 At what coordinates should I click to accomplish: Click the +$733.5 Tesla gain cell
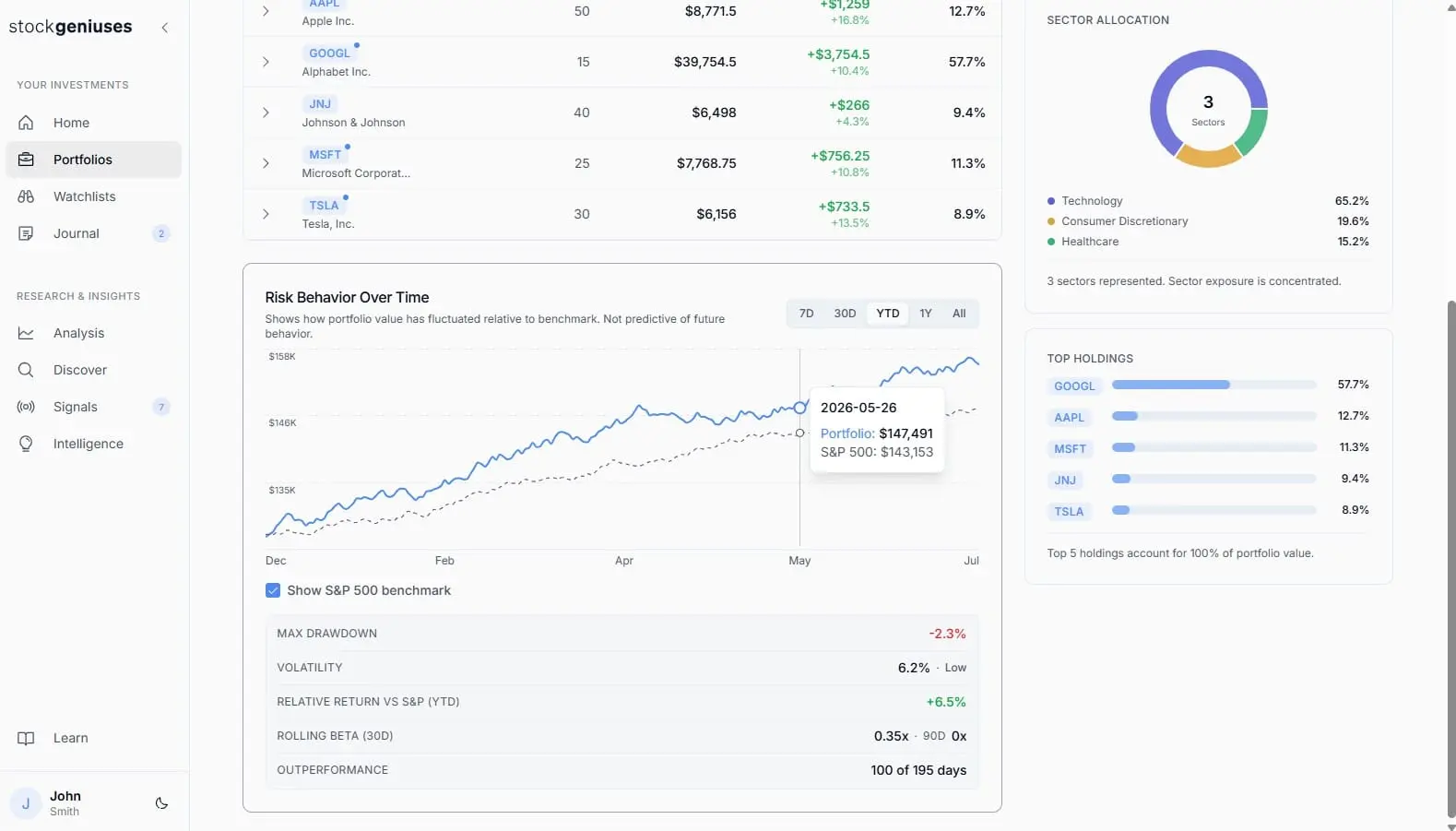point(844,207)
